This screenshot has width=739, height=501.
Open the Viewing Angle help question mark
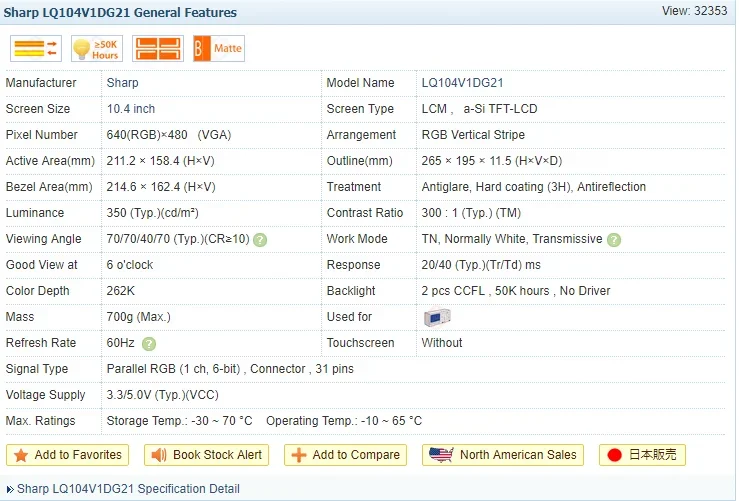point(260,240)
